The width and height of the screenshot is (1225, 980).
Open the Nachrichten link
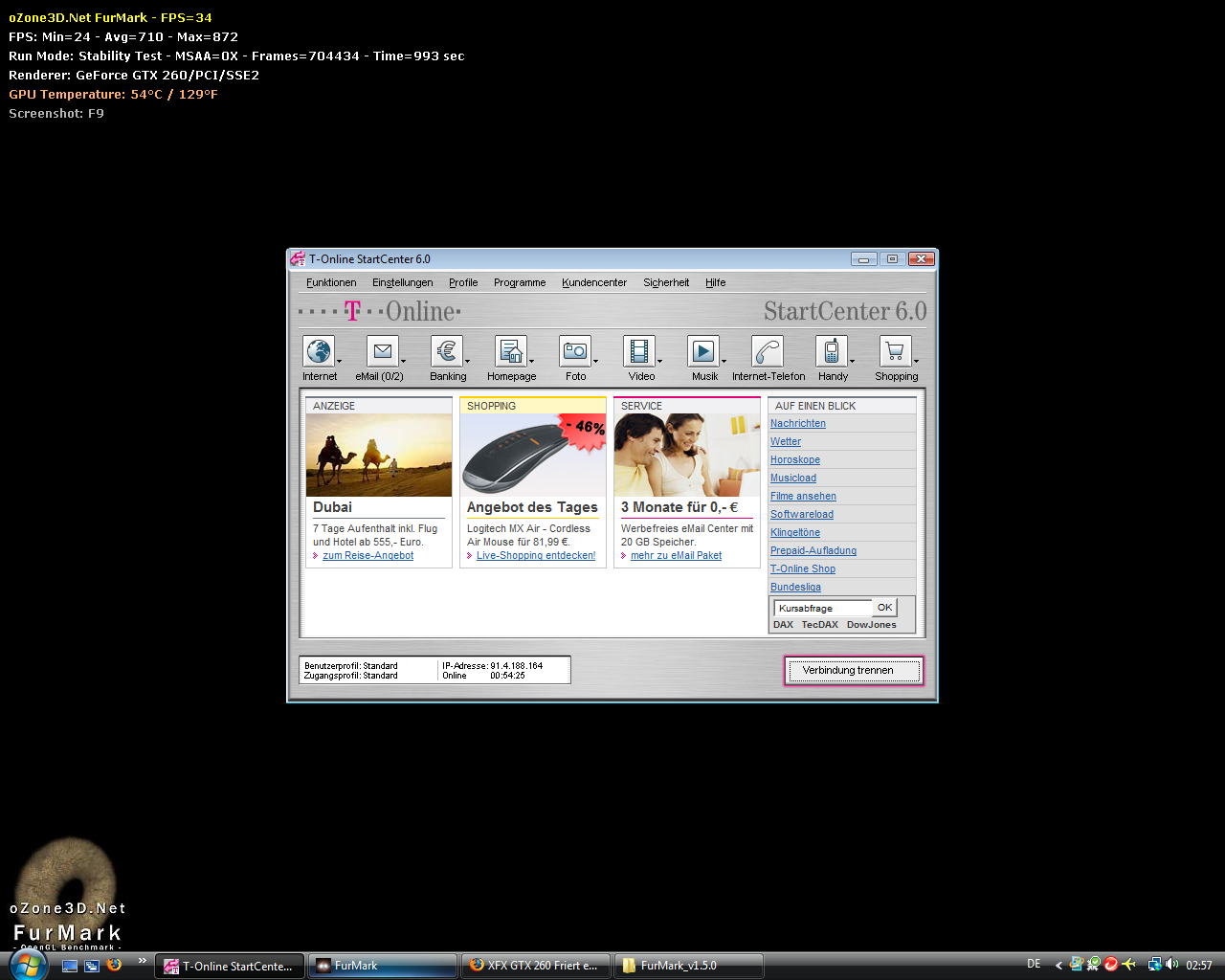pos(798,423)
